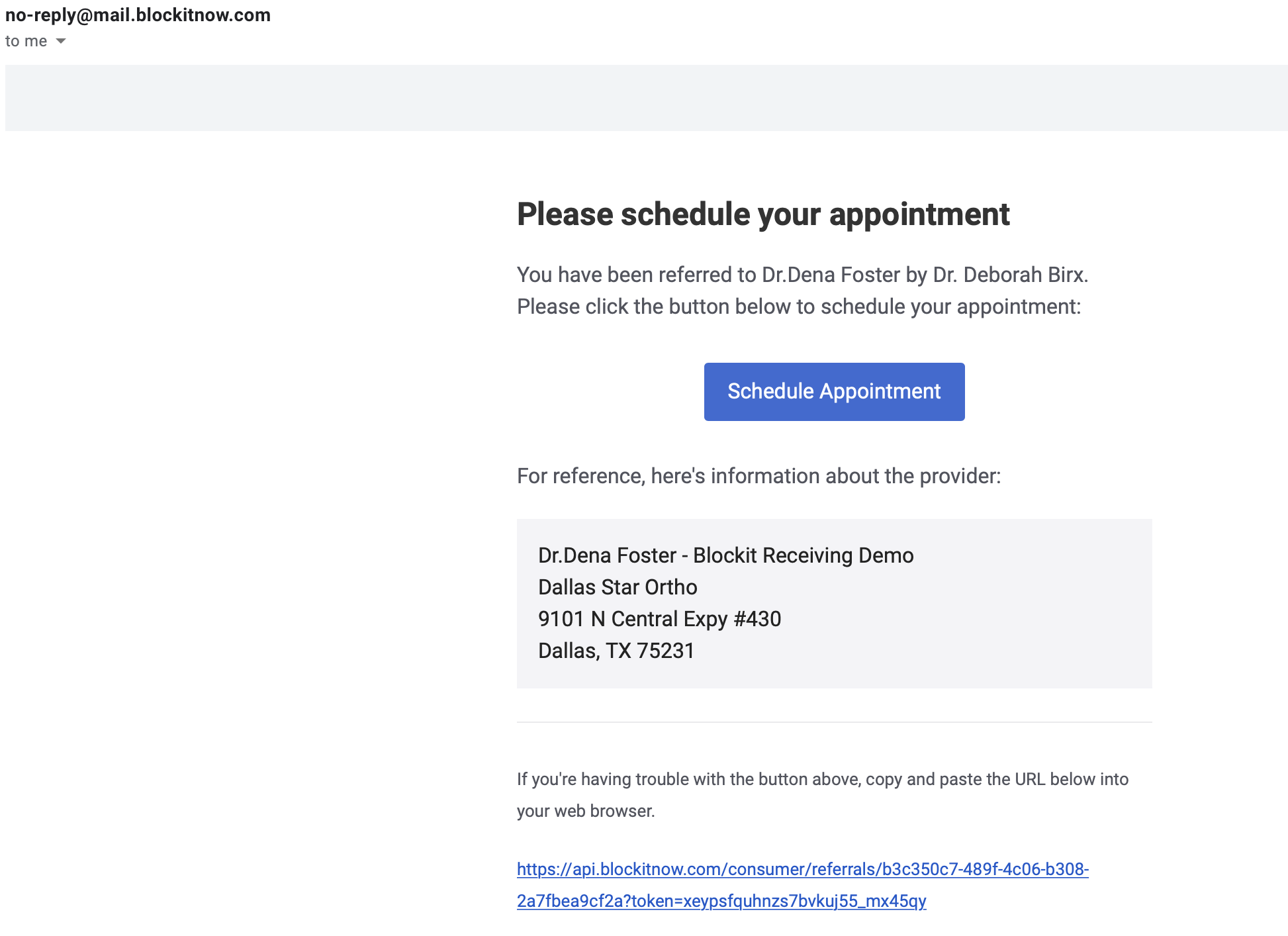Click the token portion of the referral link
The width and height of the screenshot is (1288, 936).
pos(781,901)
